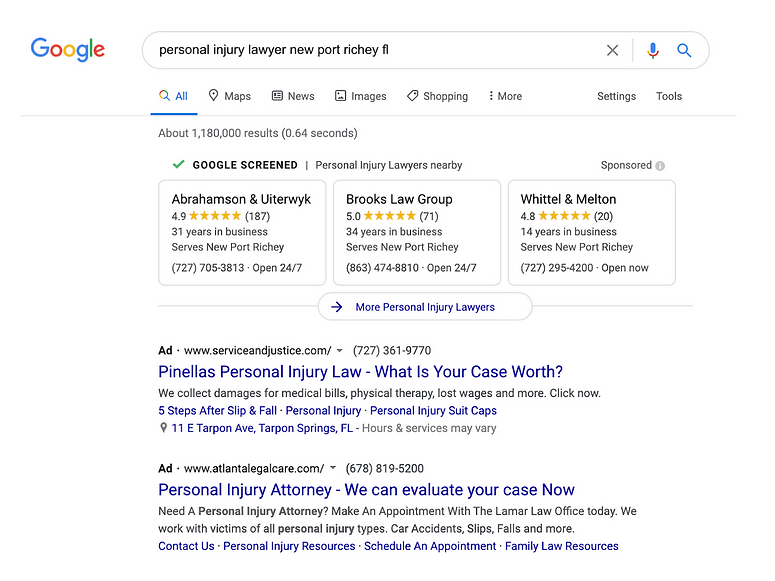Click the Sponsored info icon
Viewport: 775px width, 581px height.
(660, 166)
